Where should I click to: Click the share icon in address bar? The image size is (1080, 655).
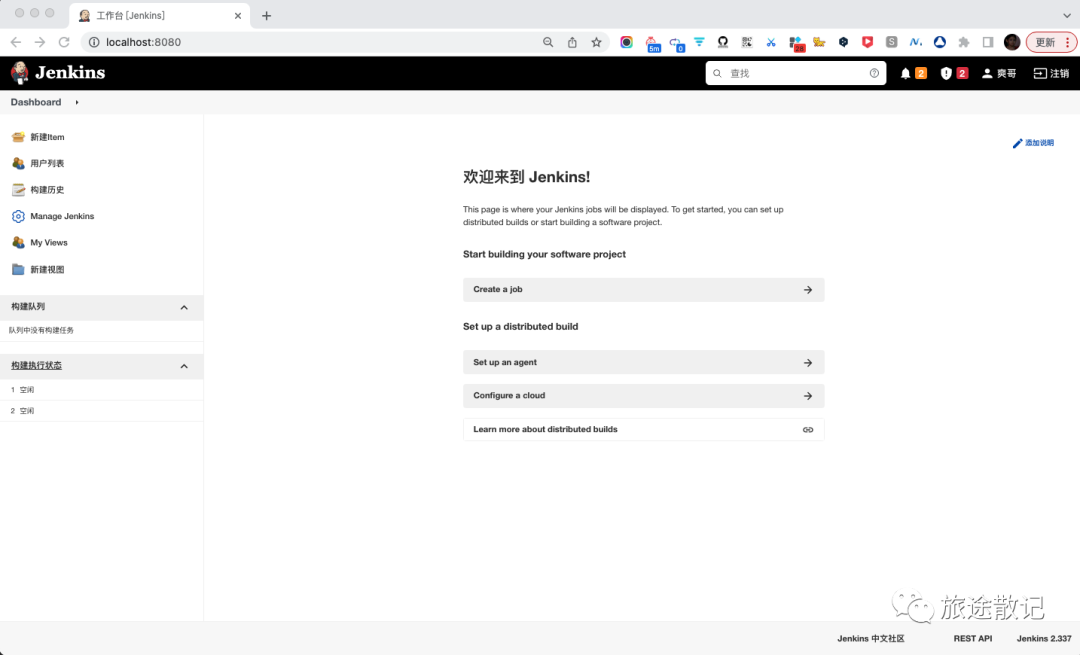572,42
